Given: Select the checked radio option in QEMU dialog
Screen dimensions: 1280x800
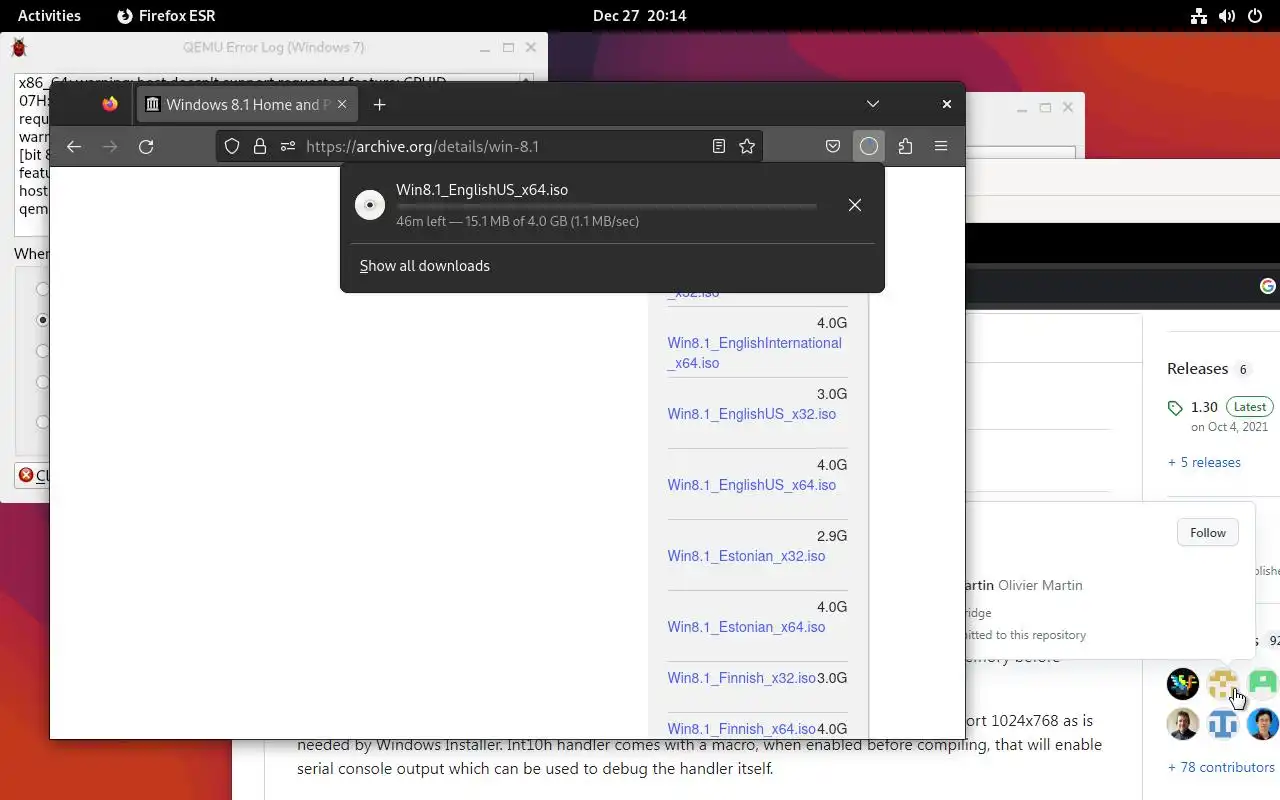Looking at the screenshot, I should coord(43,320).
